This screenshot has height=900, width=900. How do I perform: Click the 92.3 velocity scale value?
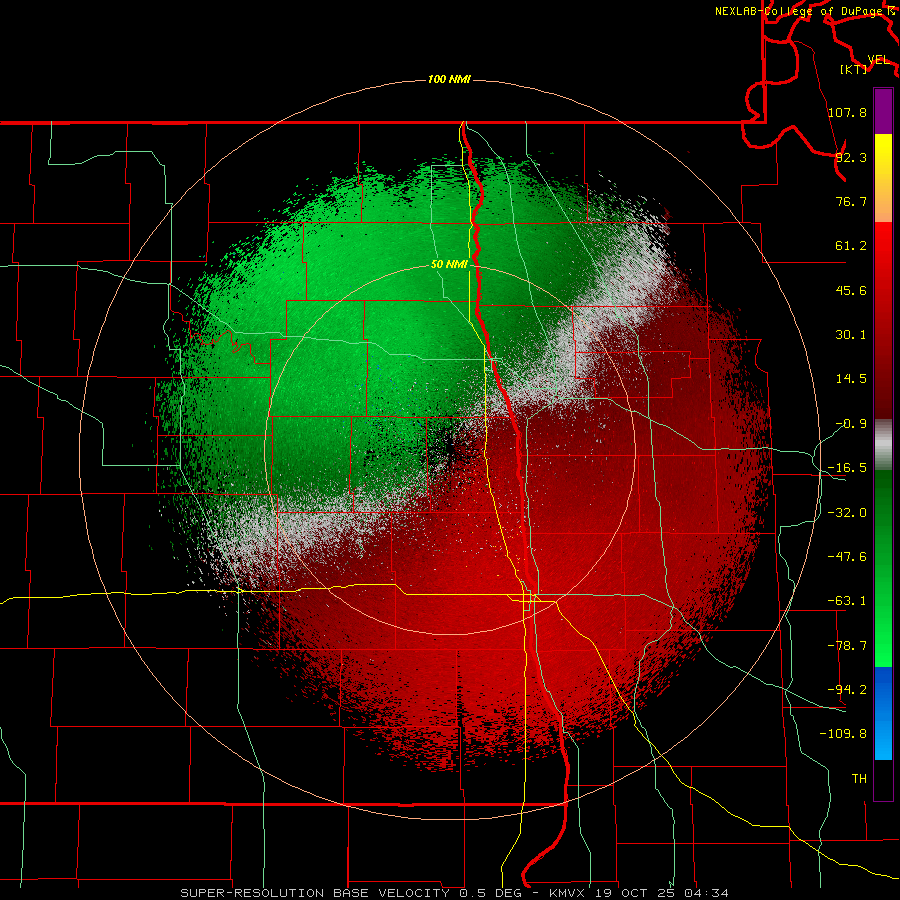(x=851, y=157)
